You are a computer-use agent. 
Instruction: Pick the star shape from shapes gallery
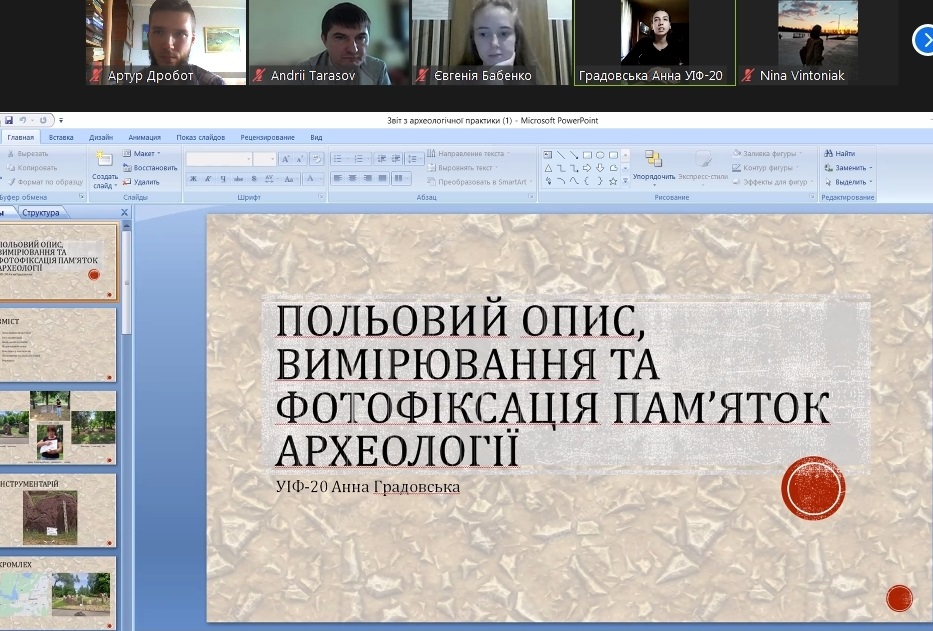click(x=613, y=181)
